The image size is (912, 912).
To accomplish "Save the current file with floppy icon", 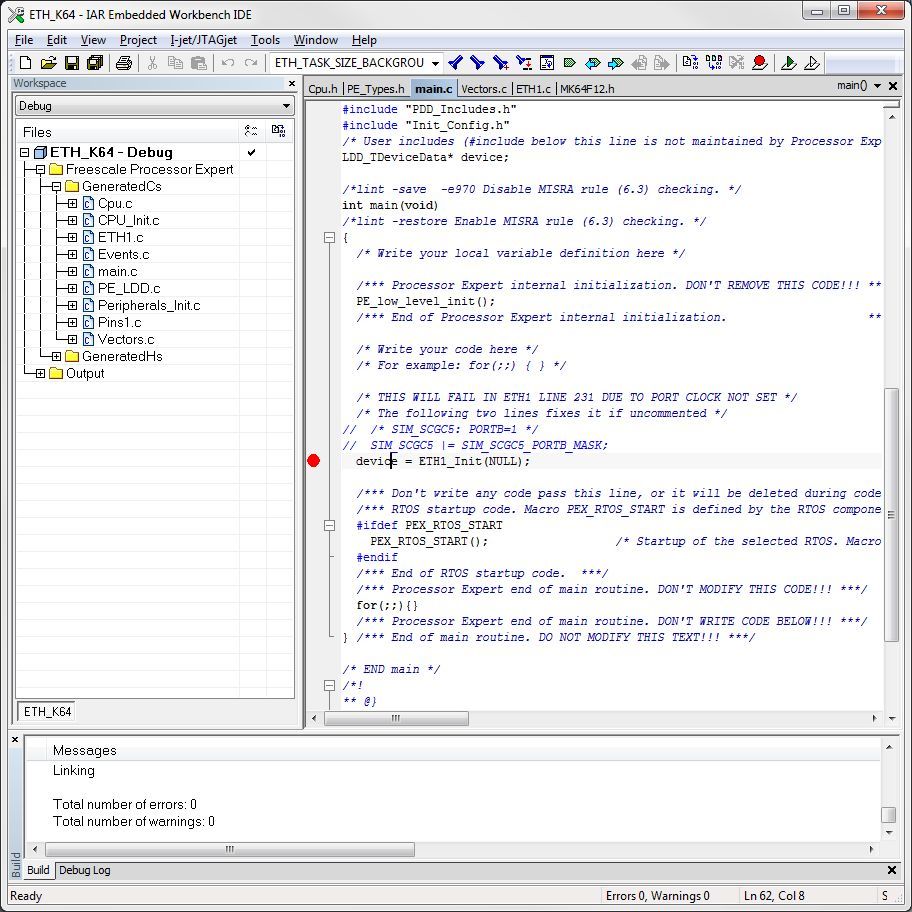I will coord(72,63).
